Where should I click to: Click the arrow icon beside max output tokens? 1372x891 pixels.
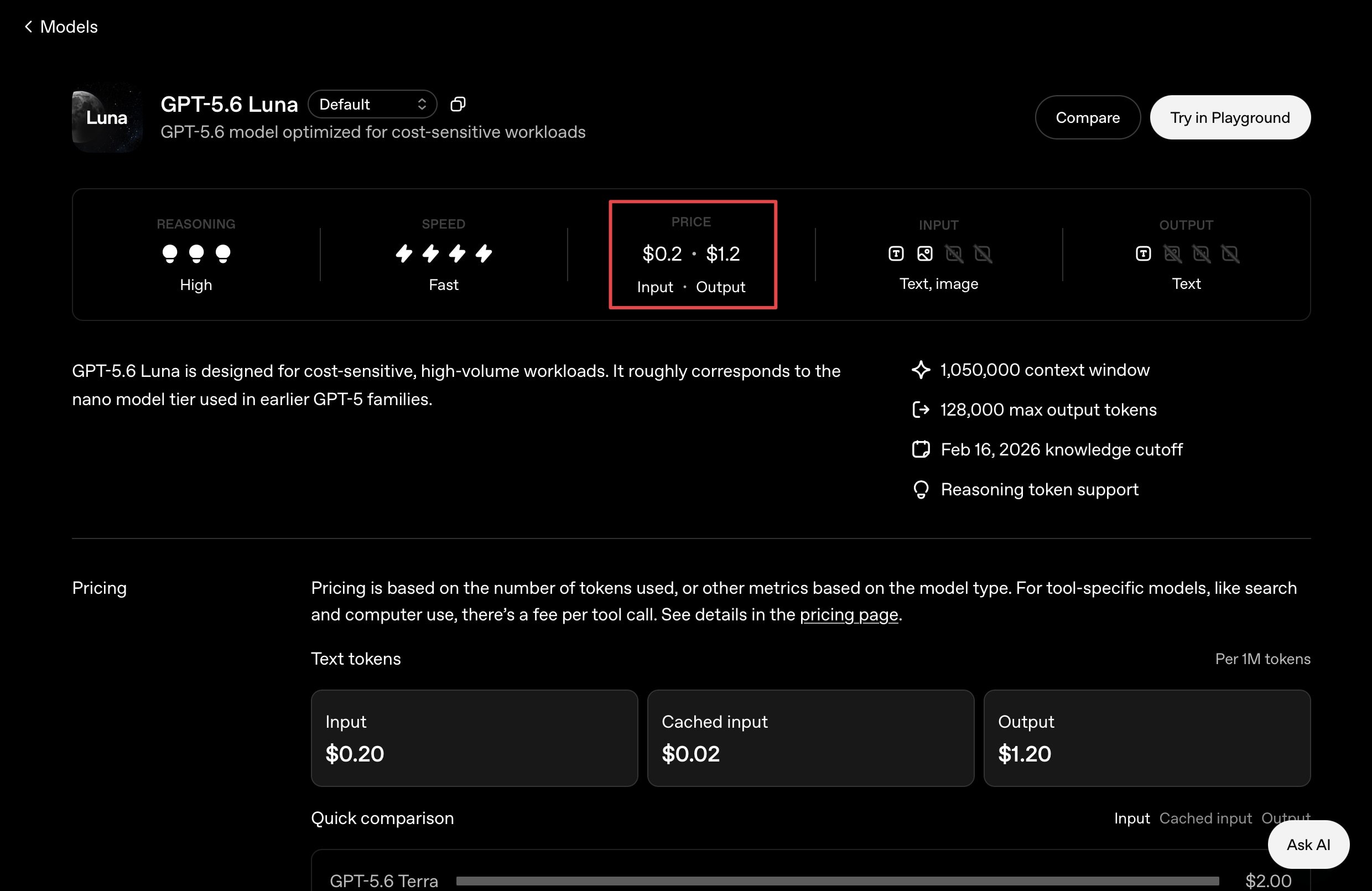click(x=921, y=410)
